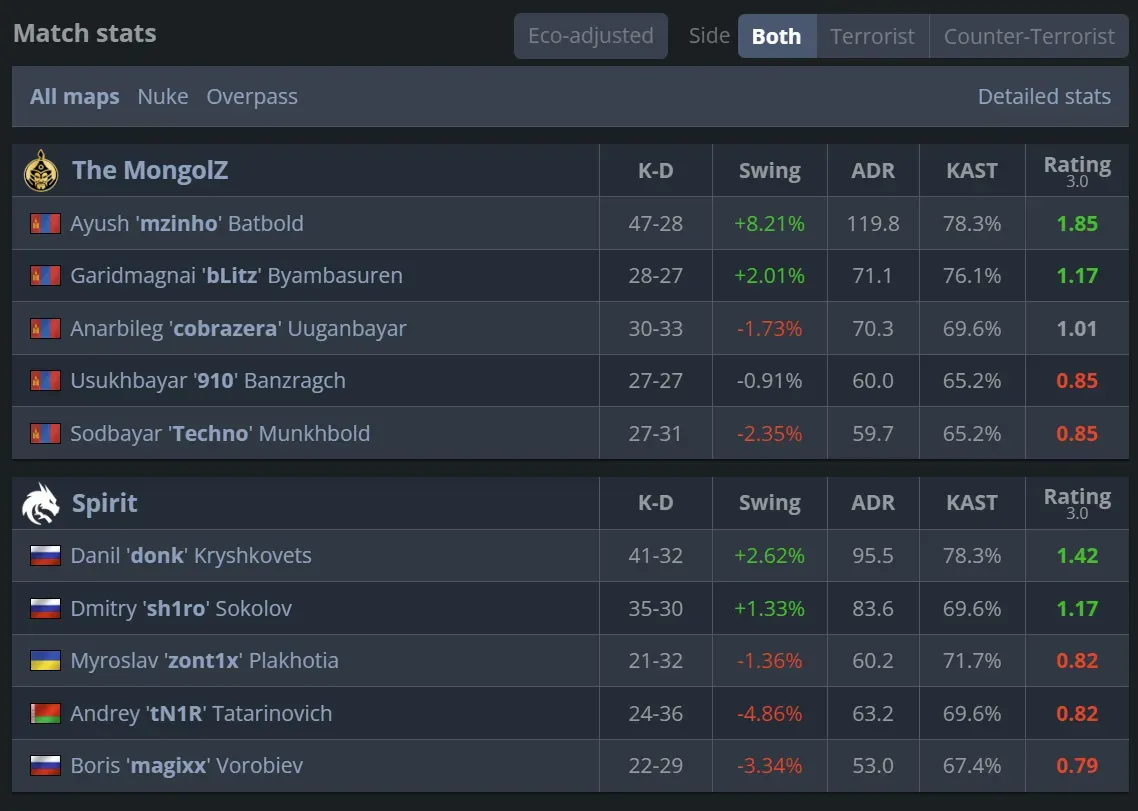The width and height of the screenshot is (1138, 811).
Task: Click the Mongolian flag beside mzinho
Action: tap(46, 224)
